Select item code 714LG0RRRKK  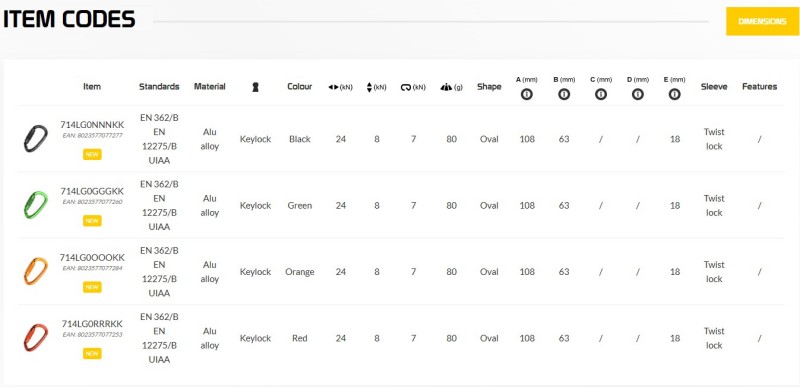[92, 324]
